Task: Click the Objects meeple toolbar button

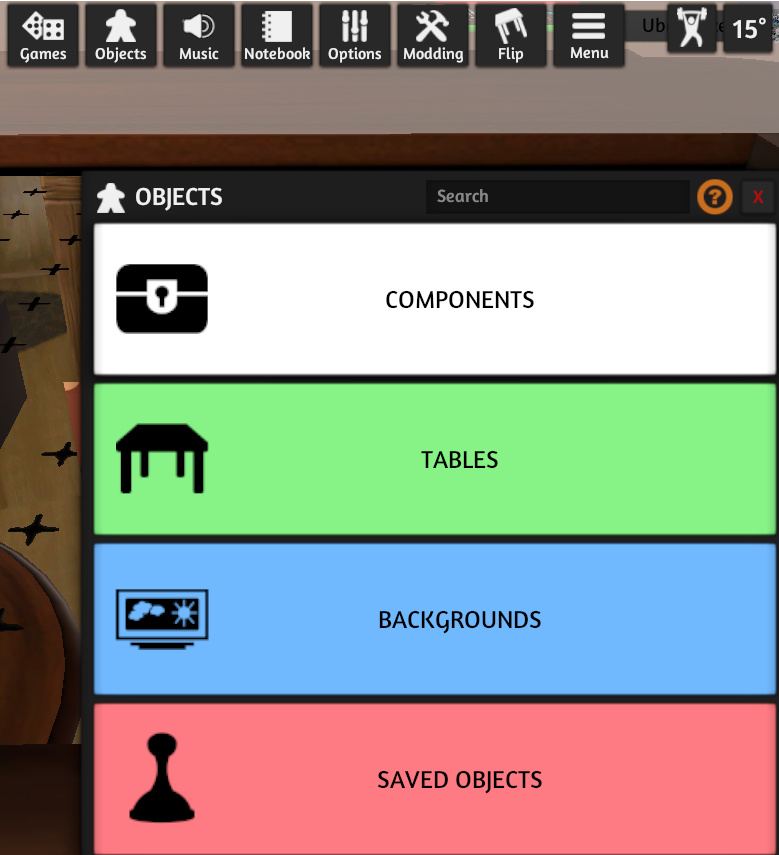Action: (x=121, y=35)
